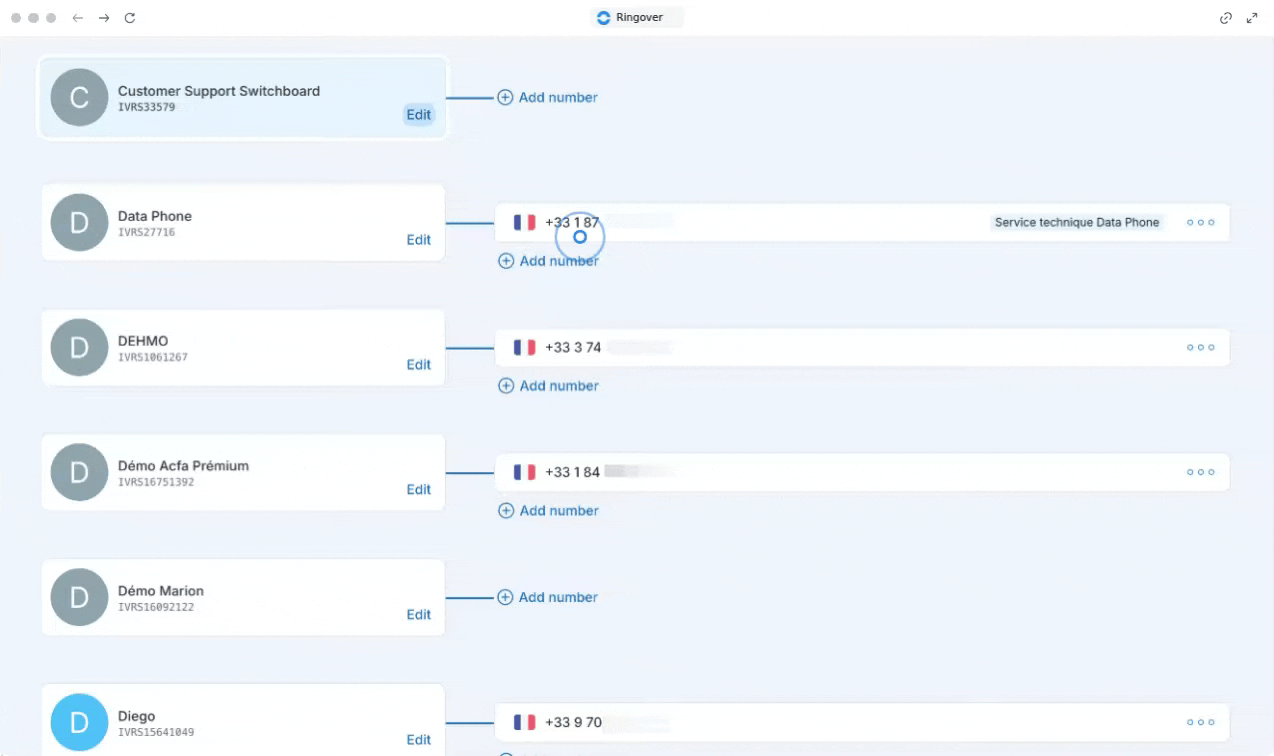Edit Customer Support Switchboard
This screenshot has height=756, width=1274.
[x=419, y=115]
